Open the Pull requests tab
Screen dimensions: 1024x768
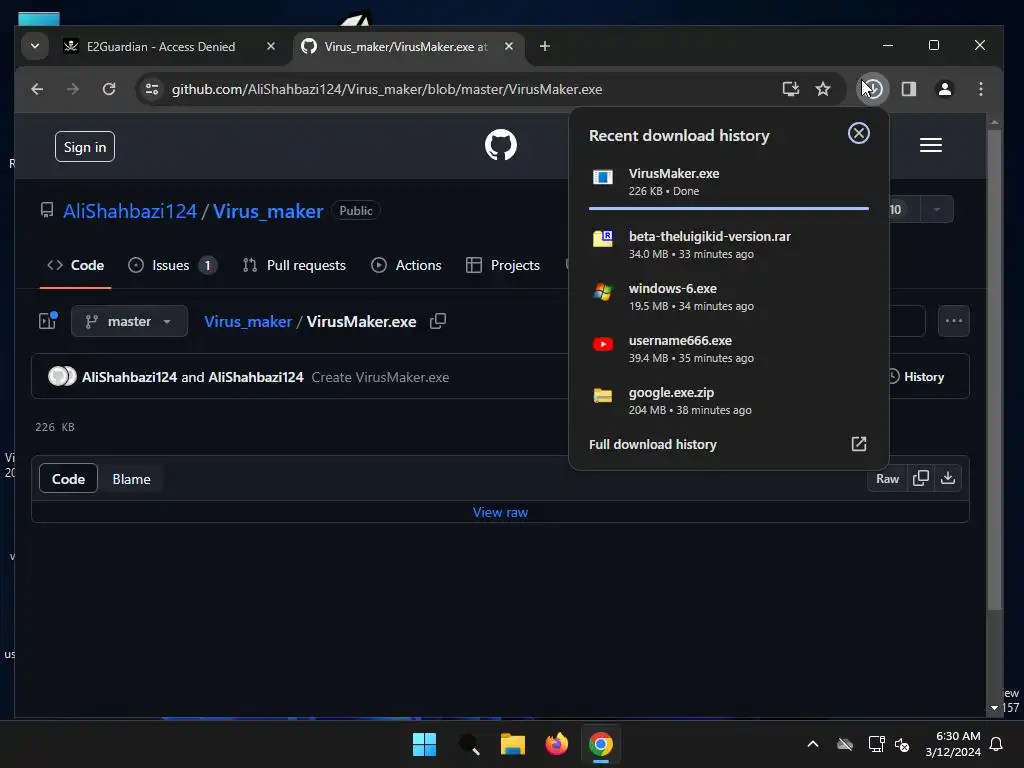coord(294,265)
